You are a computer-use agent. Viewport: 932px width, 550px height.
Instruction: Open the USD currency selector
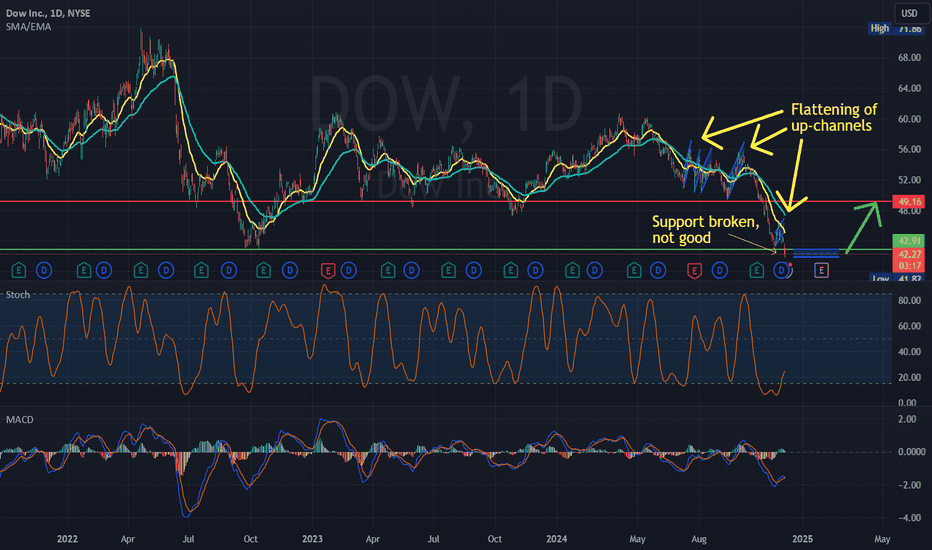(909, 13)
